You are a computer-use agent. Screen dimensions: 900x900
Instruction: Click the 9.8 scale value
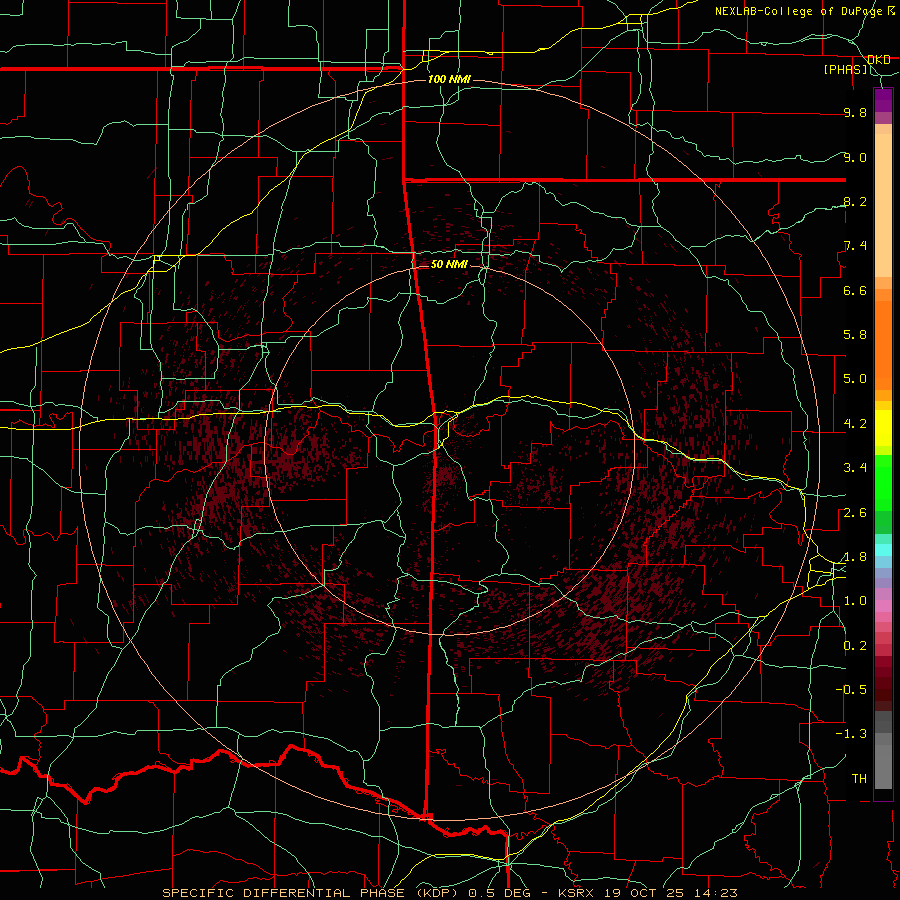tap(855, 112)
